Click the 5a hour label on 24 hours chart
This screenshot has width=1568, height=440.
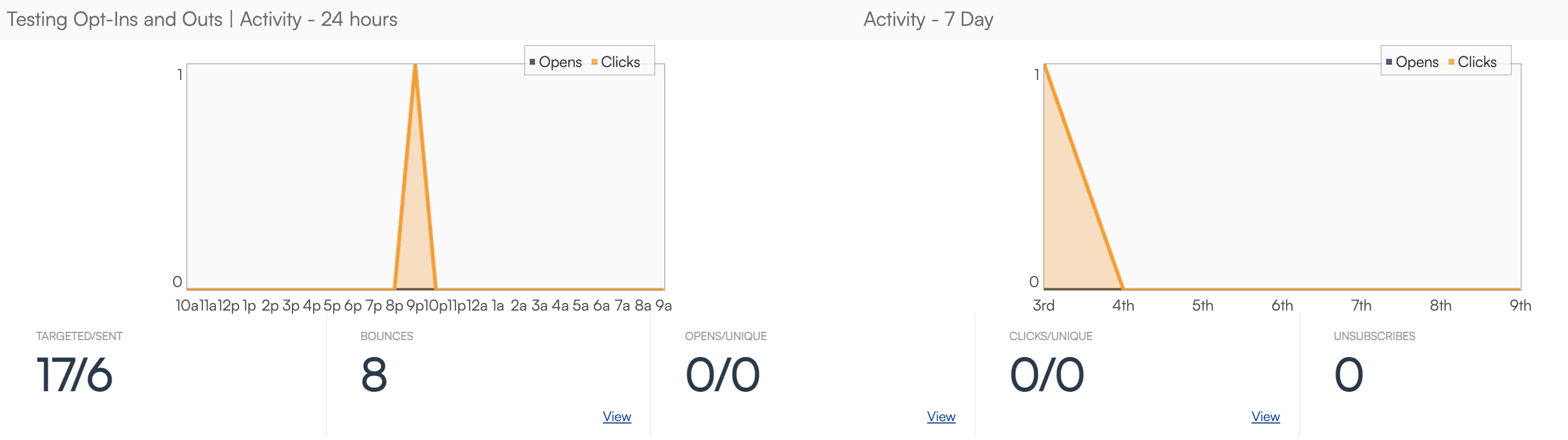click(580, 305)
